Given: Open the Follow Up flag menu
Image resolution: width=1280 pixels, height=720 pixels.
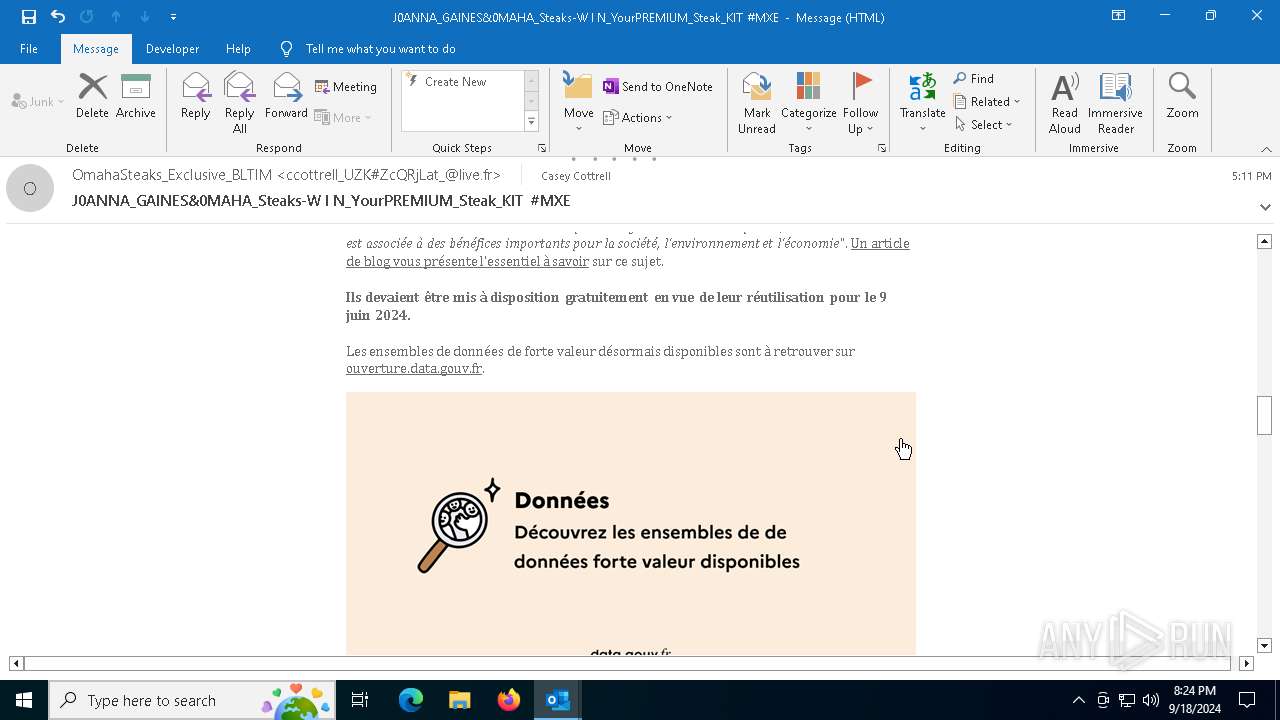Looking at the screenshot, I should click(860, 102).
